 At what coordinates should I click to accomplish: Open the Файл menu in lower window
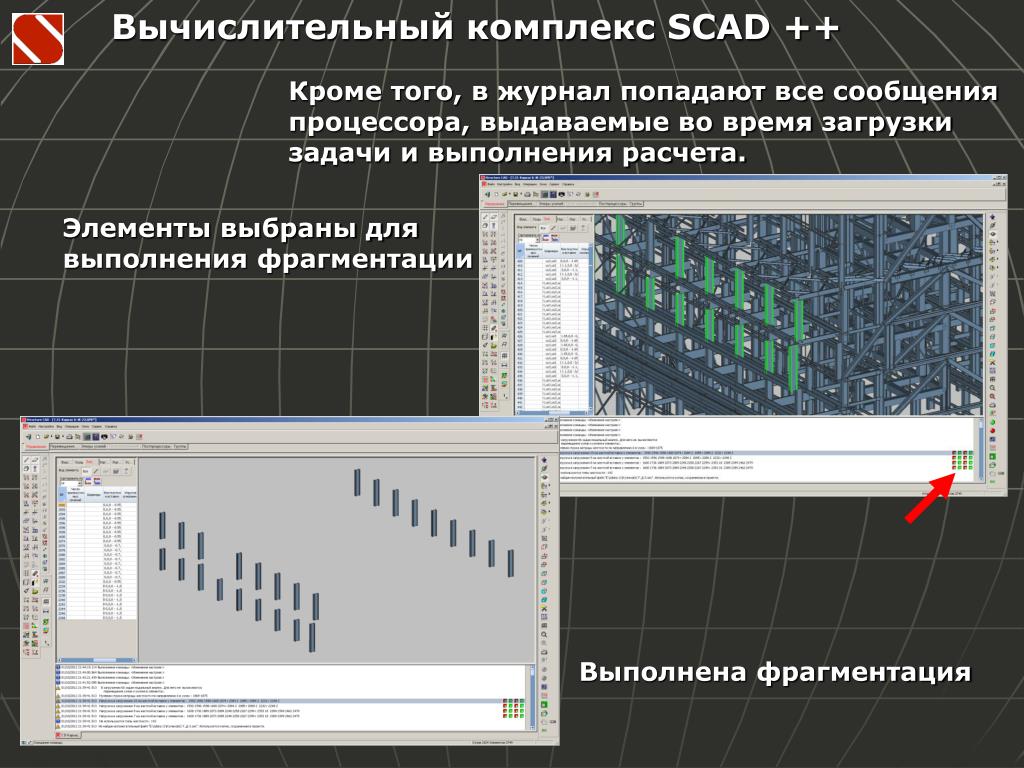33,426
